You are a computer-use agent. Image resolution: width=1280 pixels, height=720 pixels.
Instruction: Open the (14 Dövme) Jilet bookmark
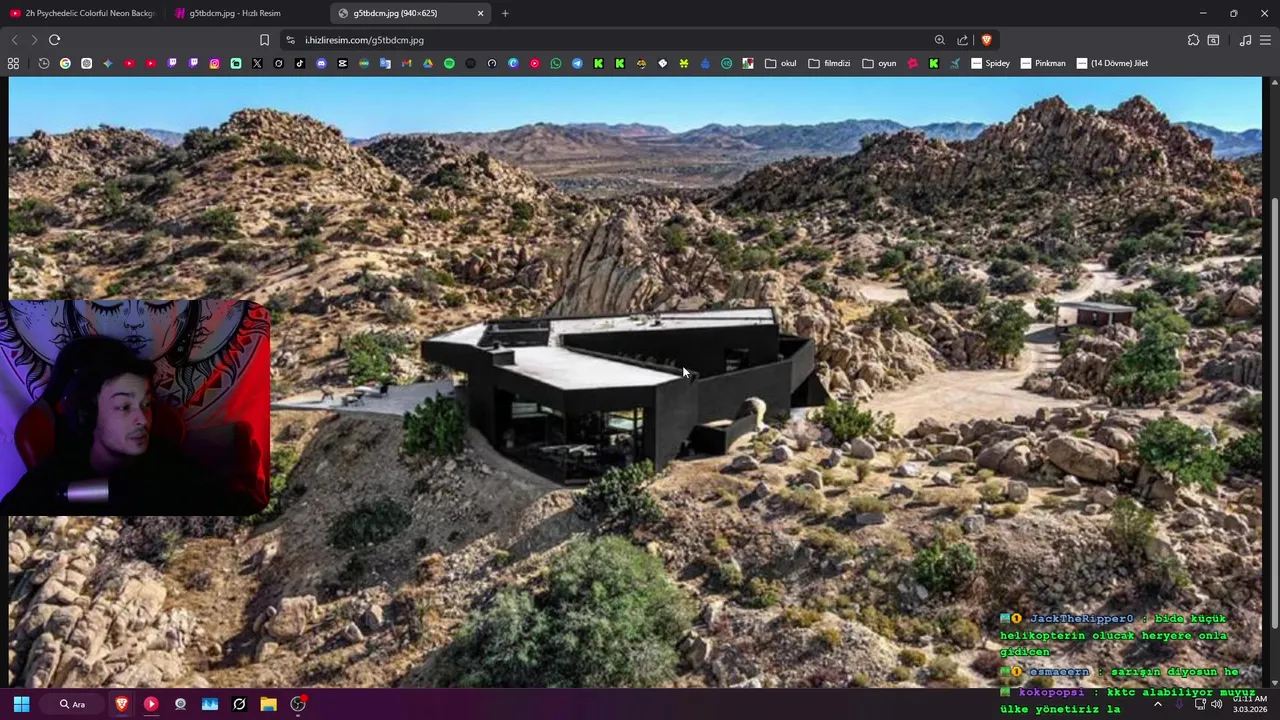(1112, 63)
